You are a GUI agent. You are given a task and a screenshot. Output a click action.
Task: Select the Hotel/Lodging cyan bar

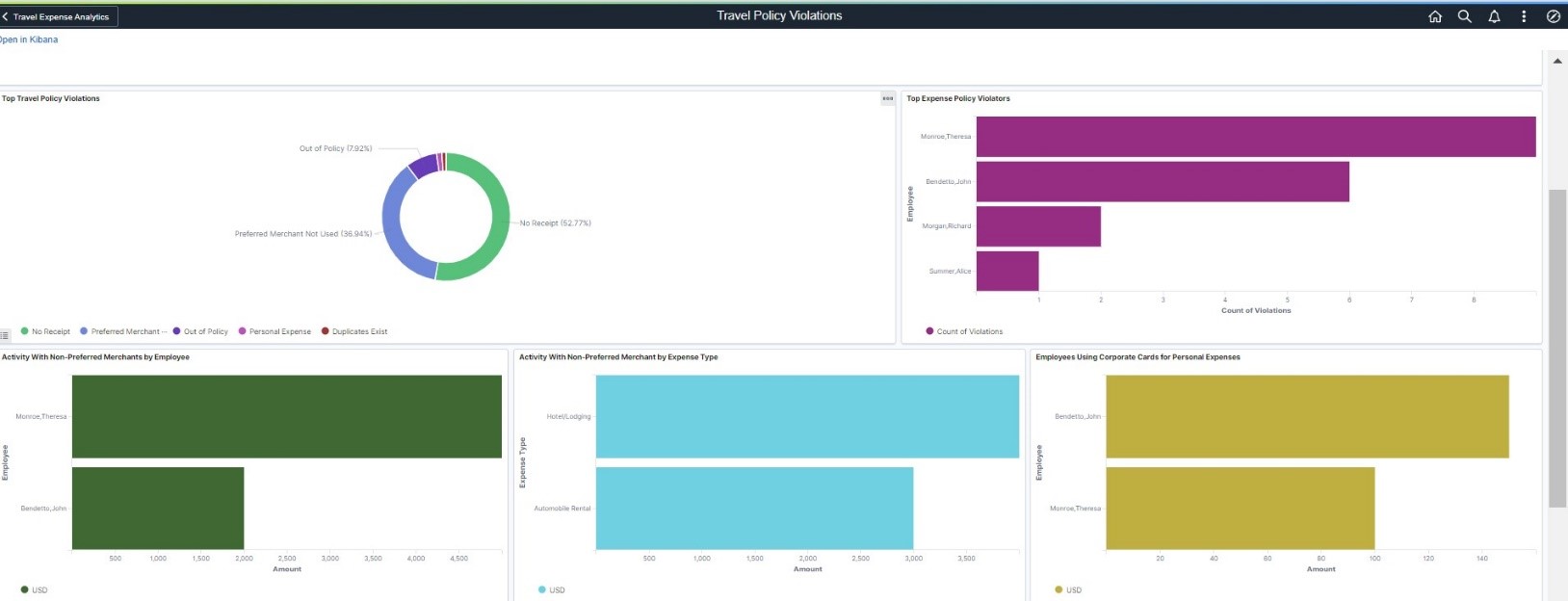[x=807, y=416]
